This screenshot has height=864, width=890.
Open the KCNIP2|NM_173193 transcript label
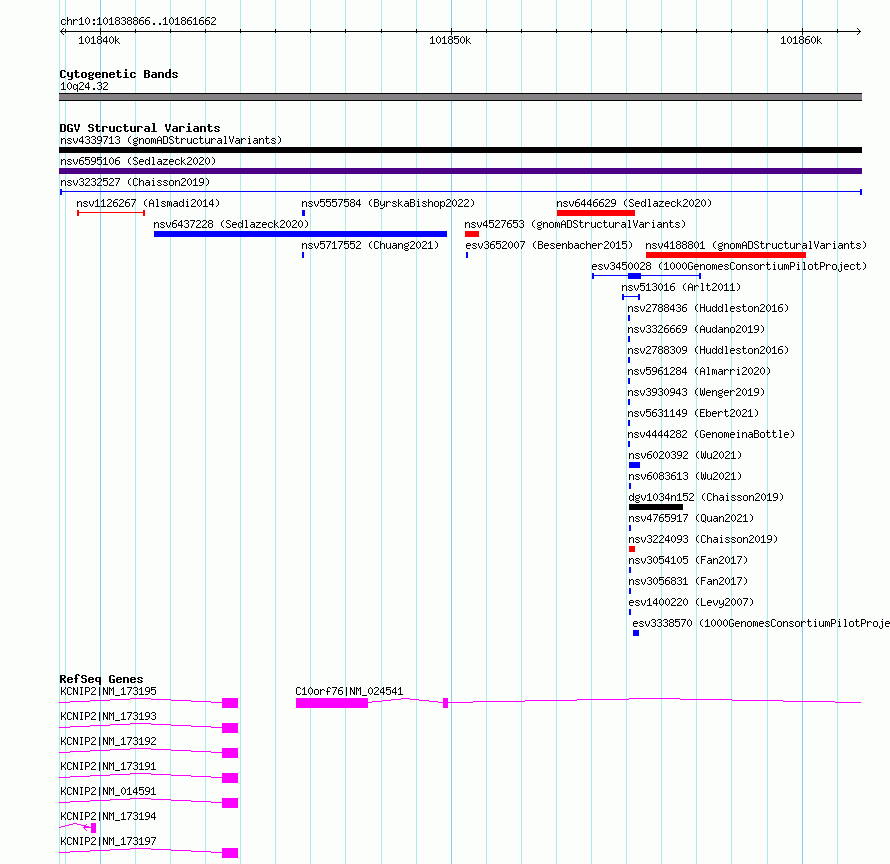point(108,716)
